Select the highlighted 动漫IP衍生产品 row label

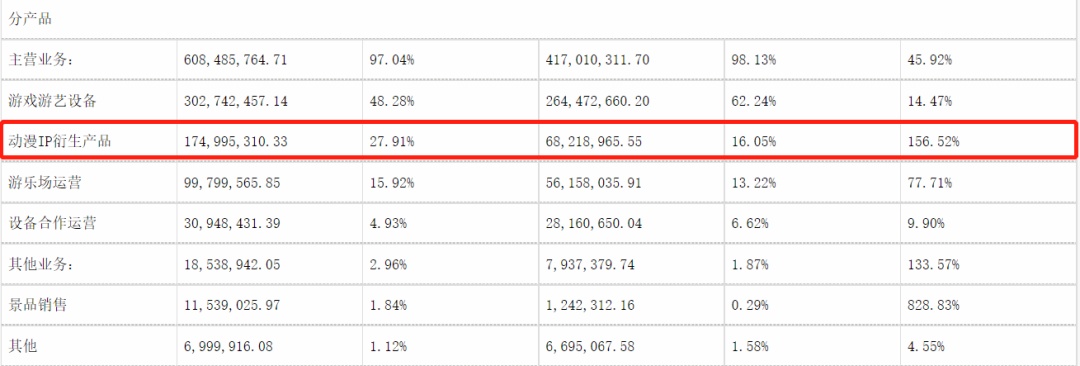click(x=60, y=142)
